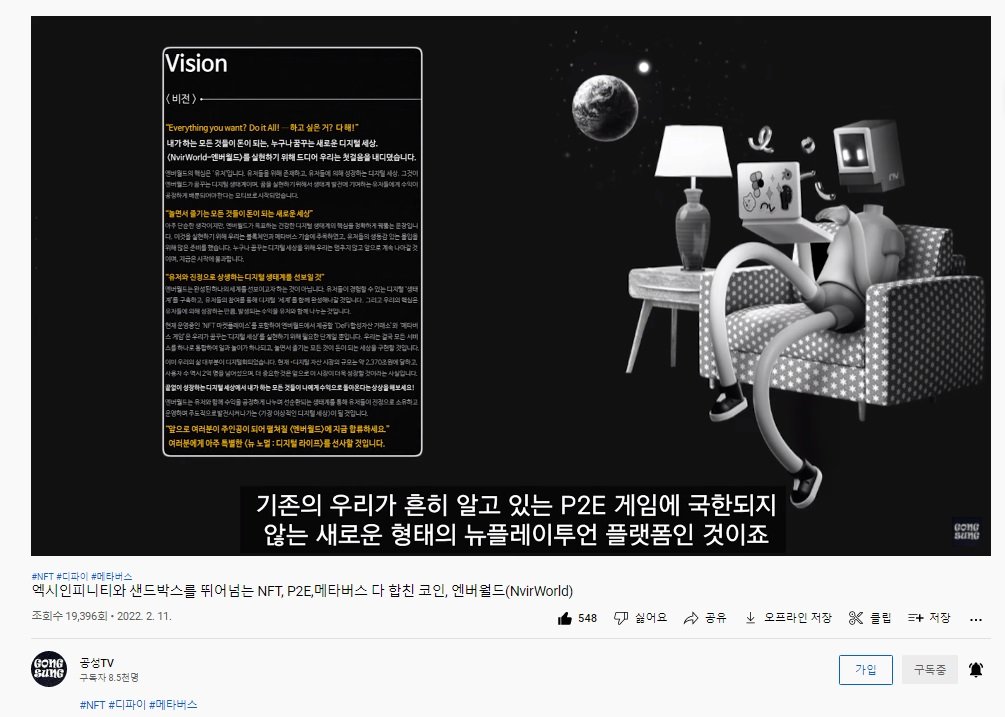The height and width of the screenshot is (717, 1005).
Task: Click the 오프라인 저장 label
Action: [797, 618]
